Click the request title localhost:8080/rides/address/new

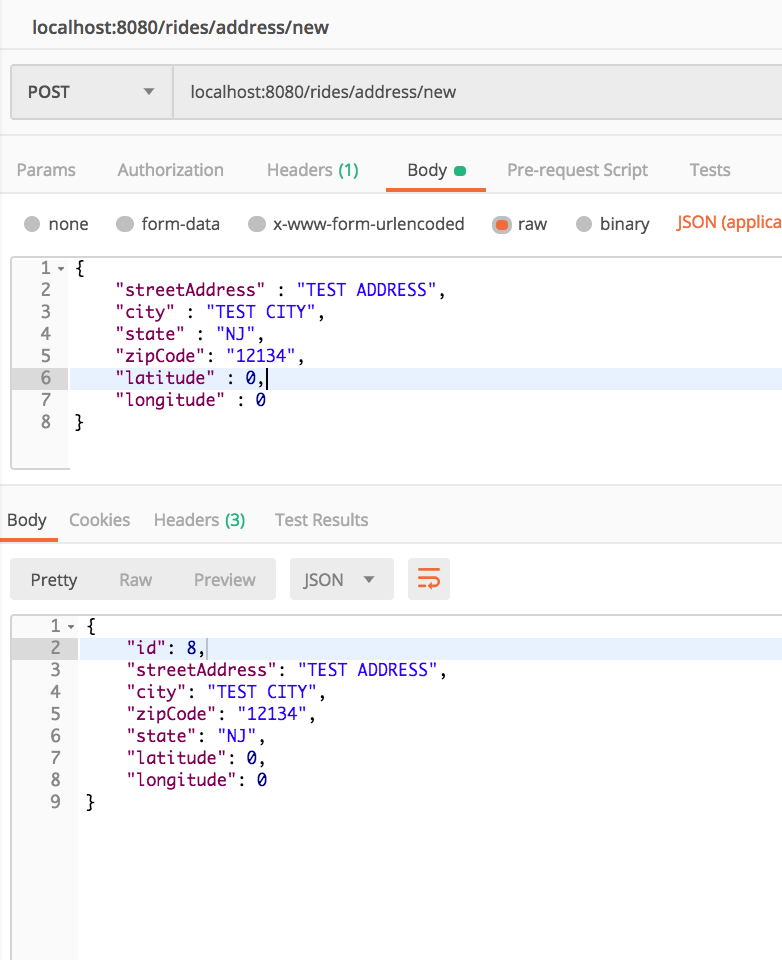pos(181,28)
